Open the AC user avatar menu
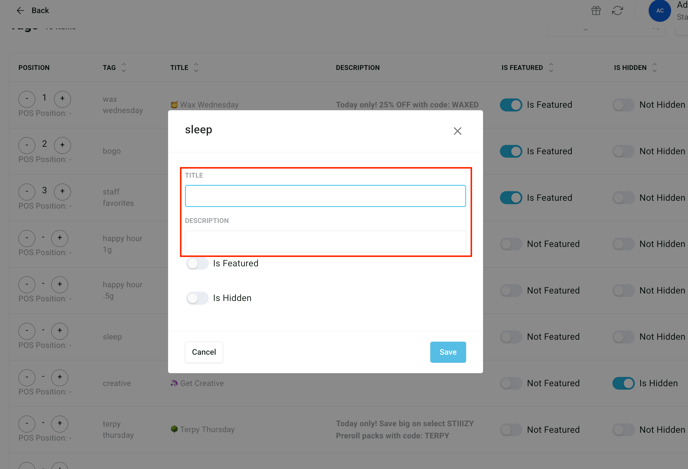 [x=659, y=11]
